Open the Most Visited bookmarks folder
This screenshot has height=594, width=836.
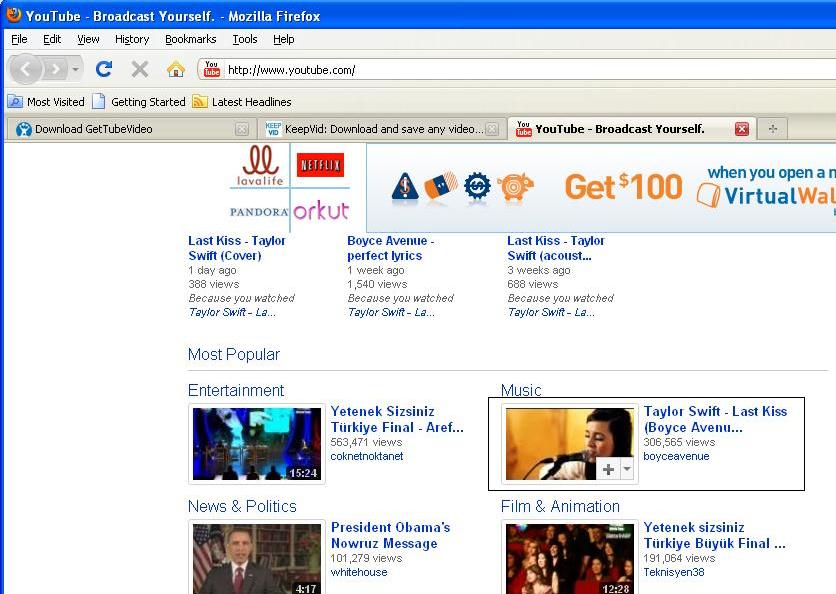[46, 101]
